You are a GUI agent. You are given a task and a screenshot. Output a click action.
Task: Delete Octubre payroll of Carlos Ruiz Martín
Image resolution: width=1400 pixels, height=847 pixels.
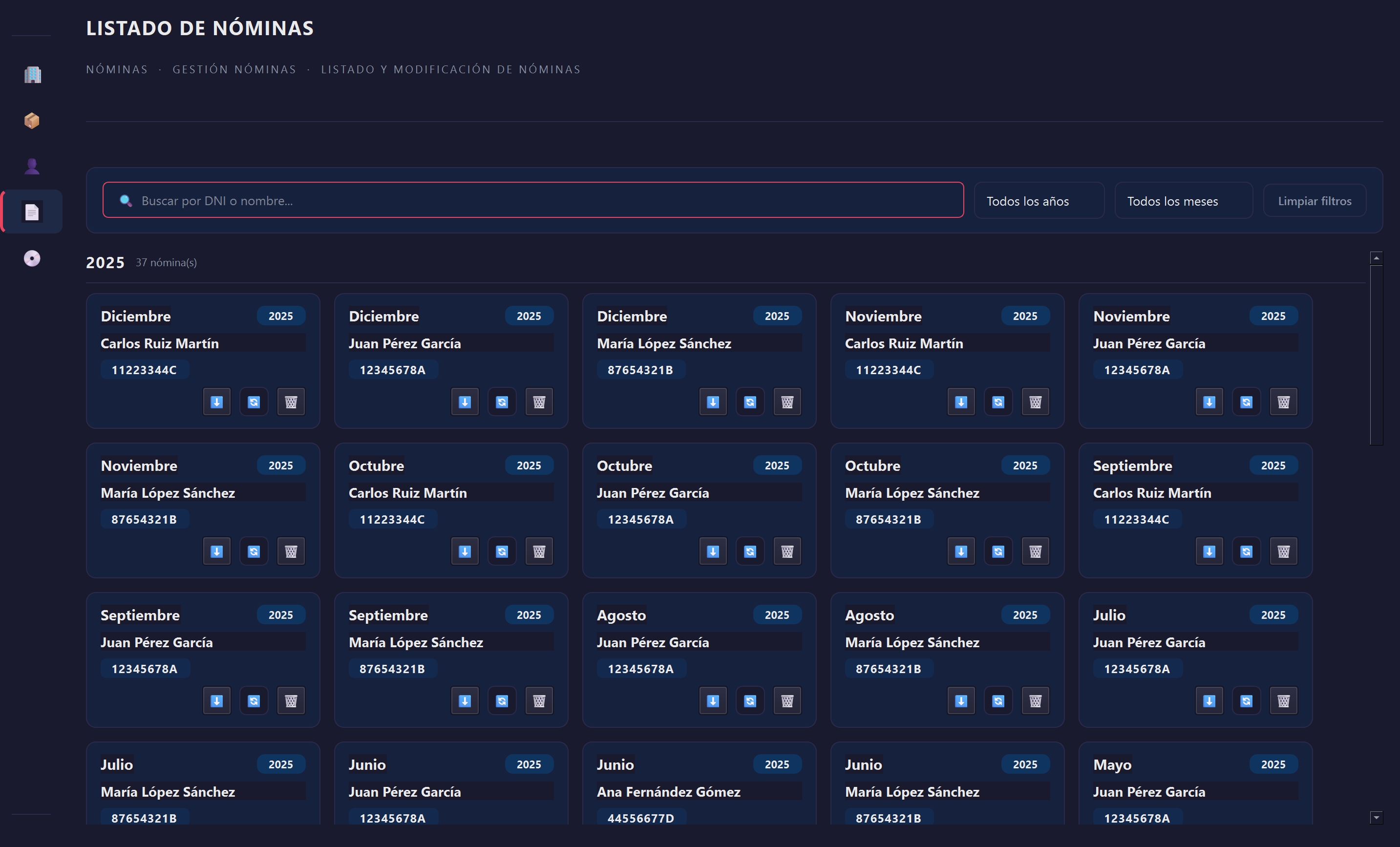539,551
